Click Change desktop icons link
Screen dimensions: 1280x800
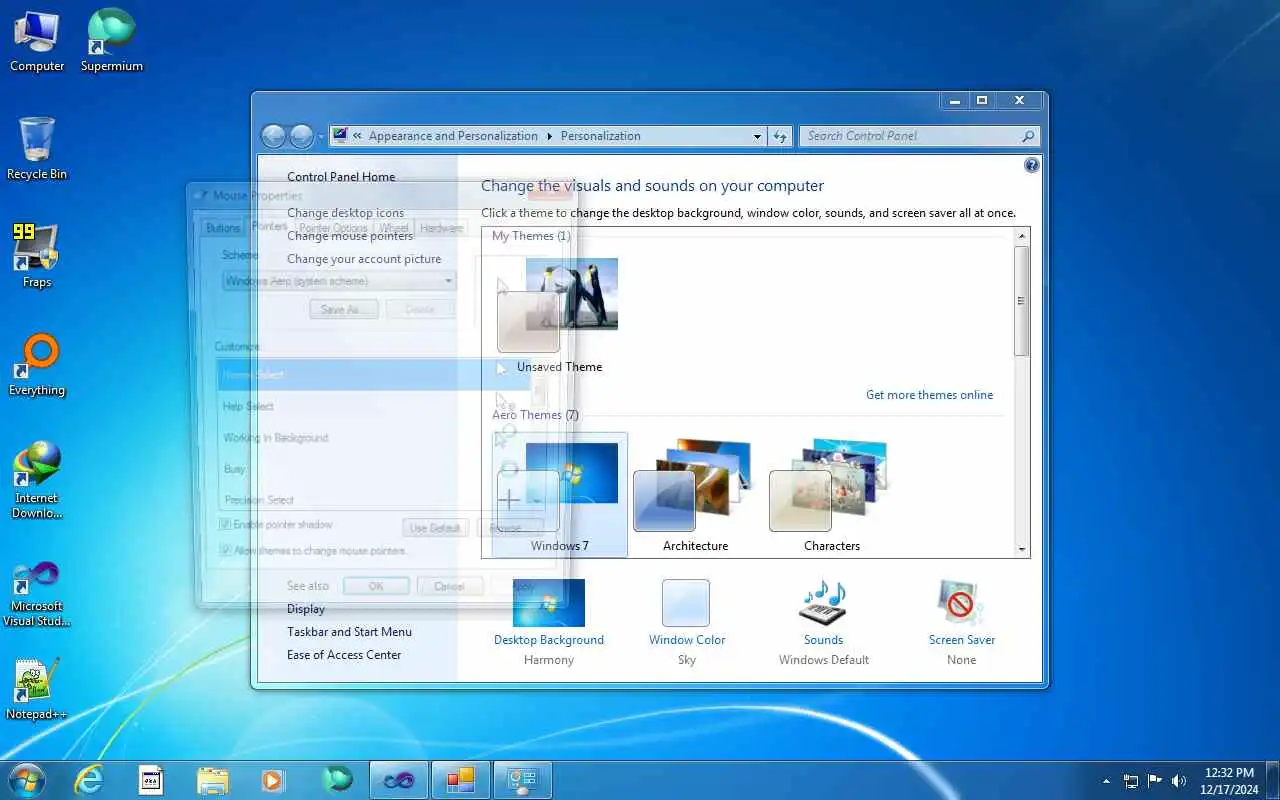[346, 213]
